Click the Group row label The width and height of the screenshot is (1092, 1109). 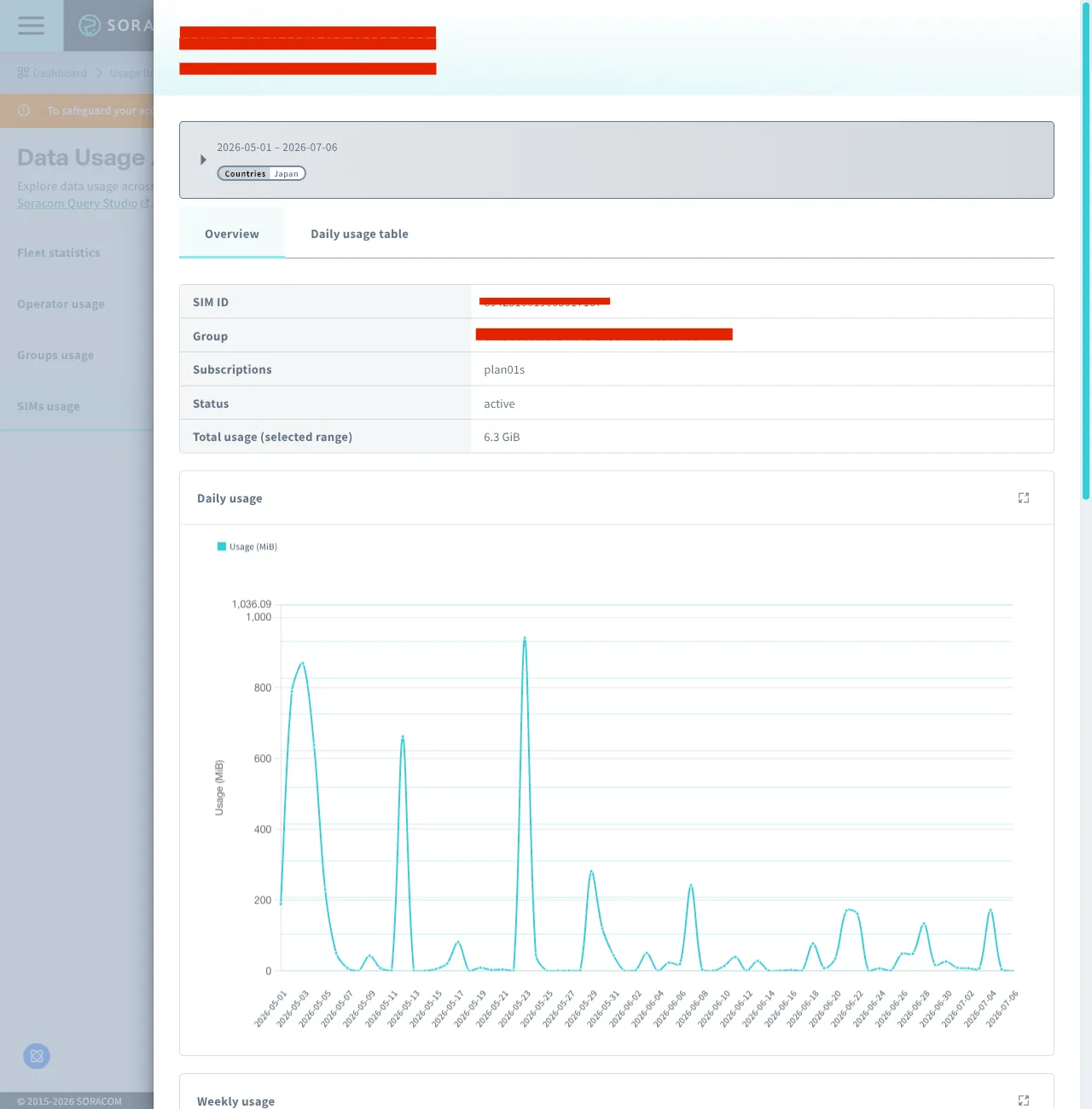pos(210,336)
